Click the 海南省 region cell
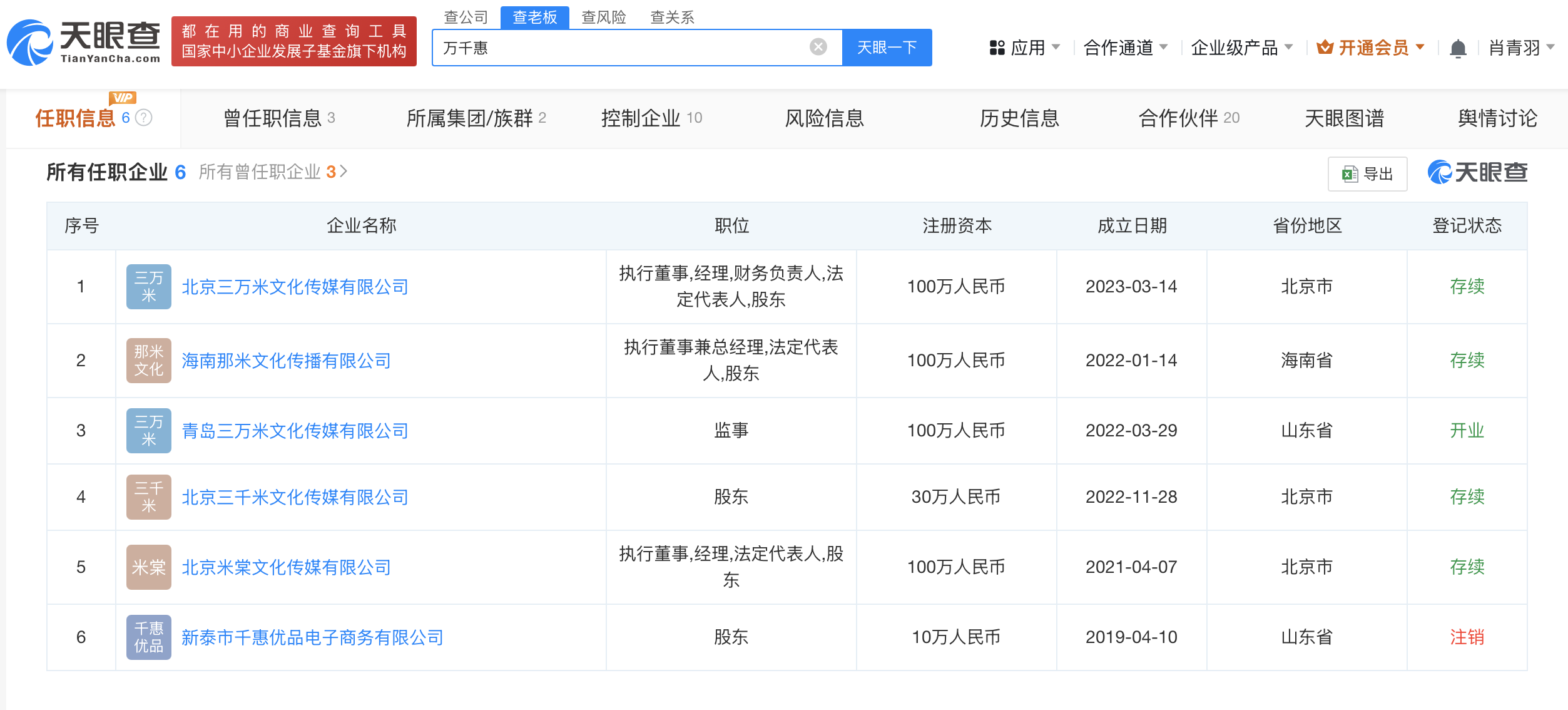The image size is (1568, 710). point(1307,361)
